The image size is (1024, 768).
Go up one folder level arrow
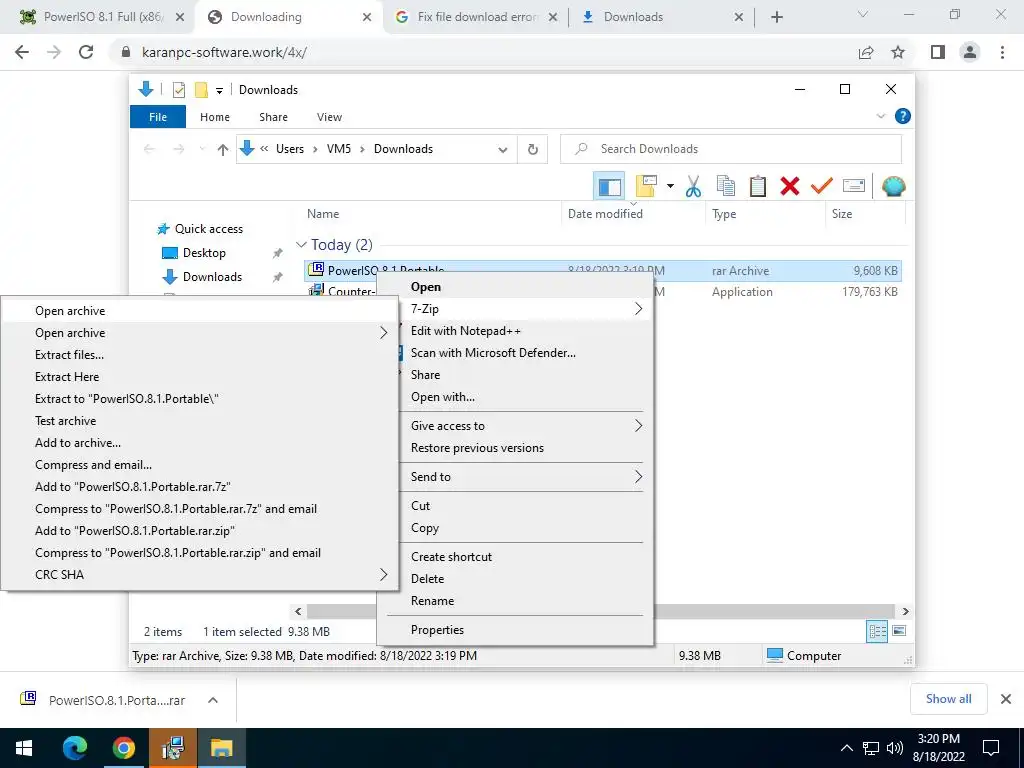(223, 150)
